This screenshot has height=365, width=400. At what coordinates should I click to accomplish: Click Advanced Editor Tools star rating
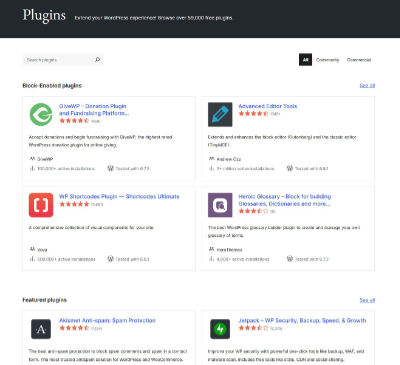pos(253,113)
